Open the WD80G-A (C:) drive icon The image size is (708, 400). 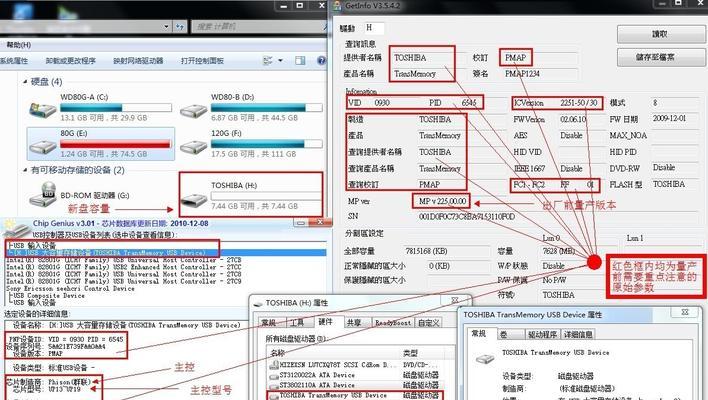(x=42, y=110)
